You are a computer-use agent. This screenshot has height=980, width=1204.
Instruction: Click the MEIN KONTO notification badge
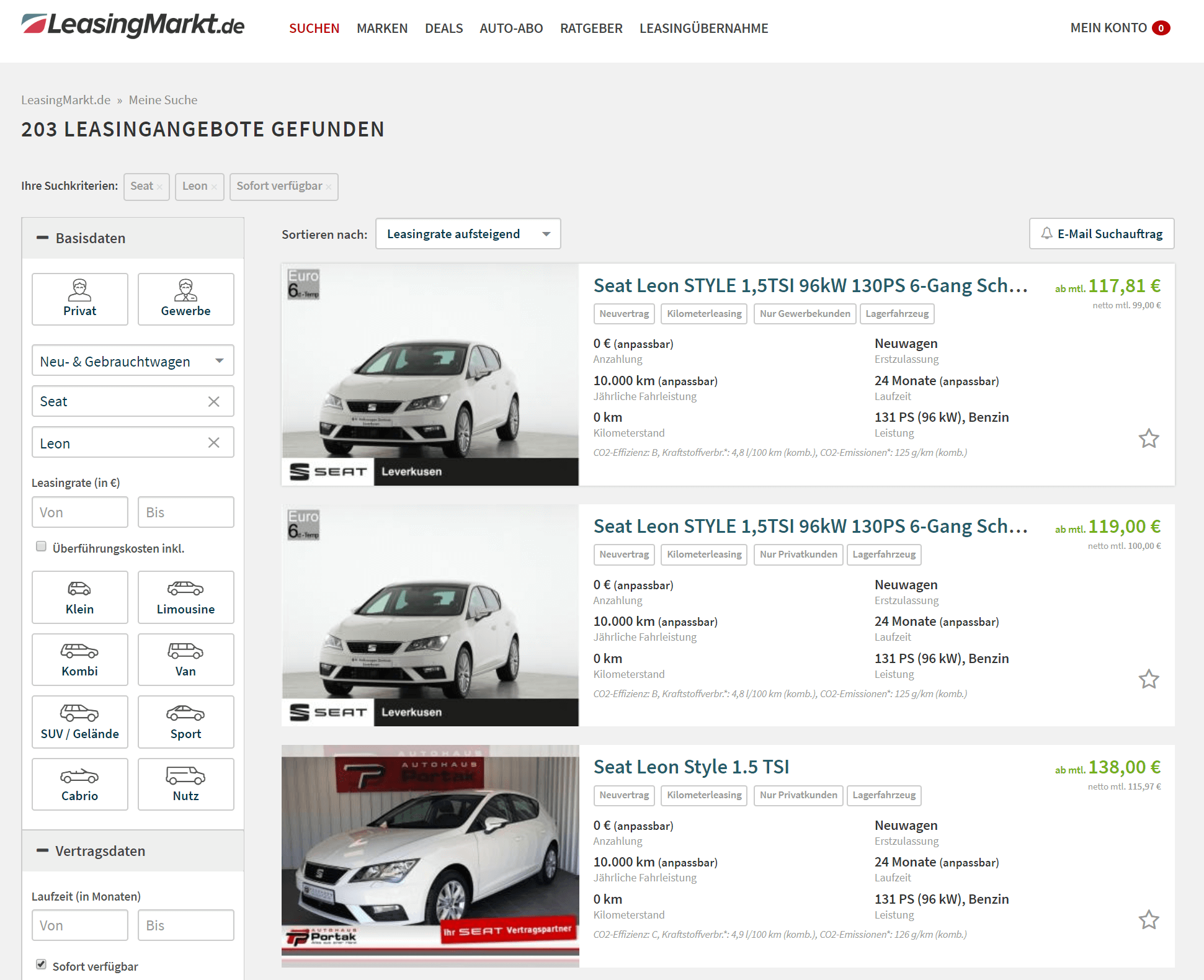click(x=1161, y=28)
